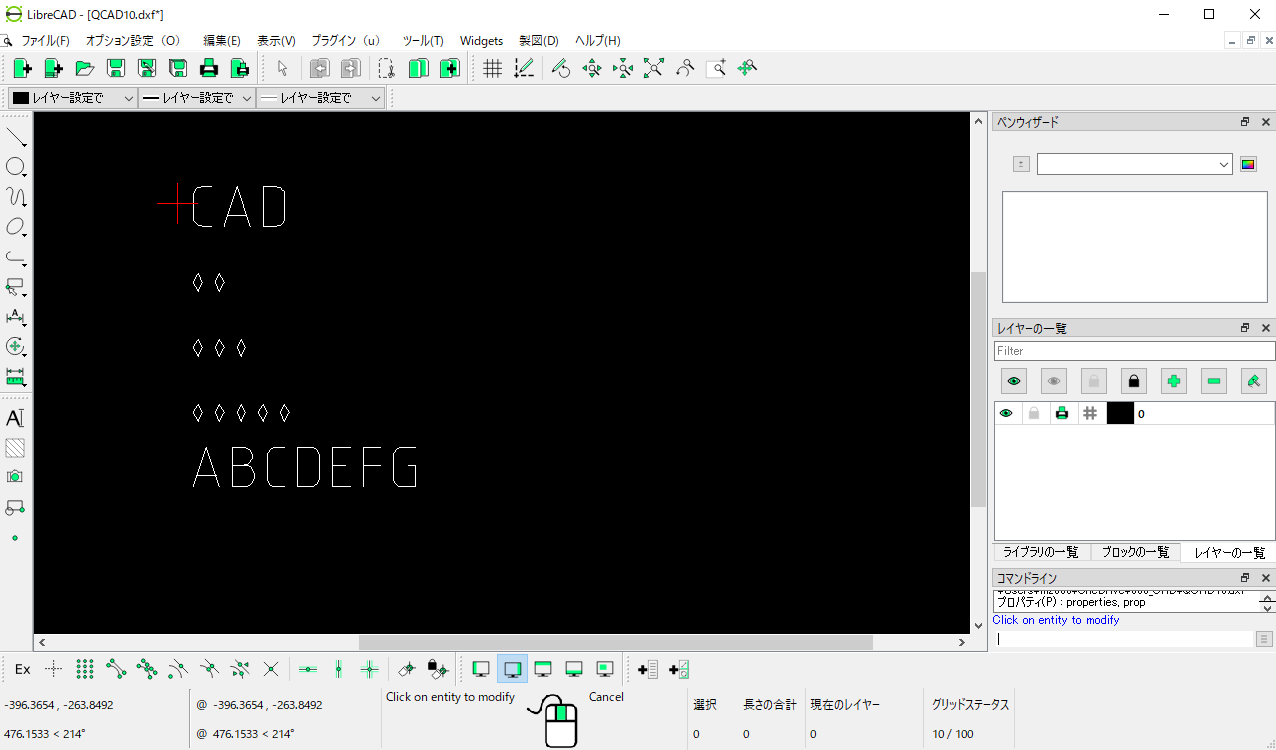Toggle print status of layer 0

point(1062,413)
